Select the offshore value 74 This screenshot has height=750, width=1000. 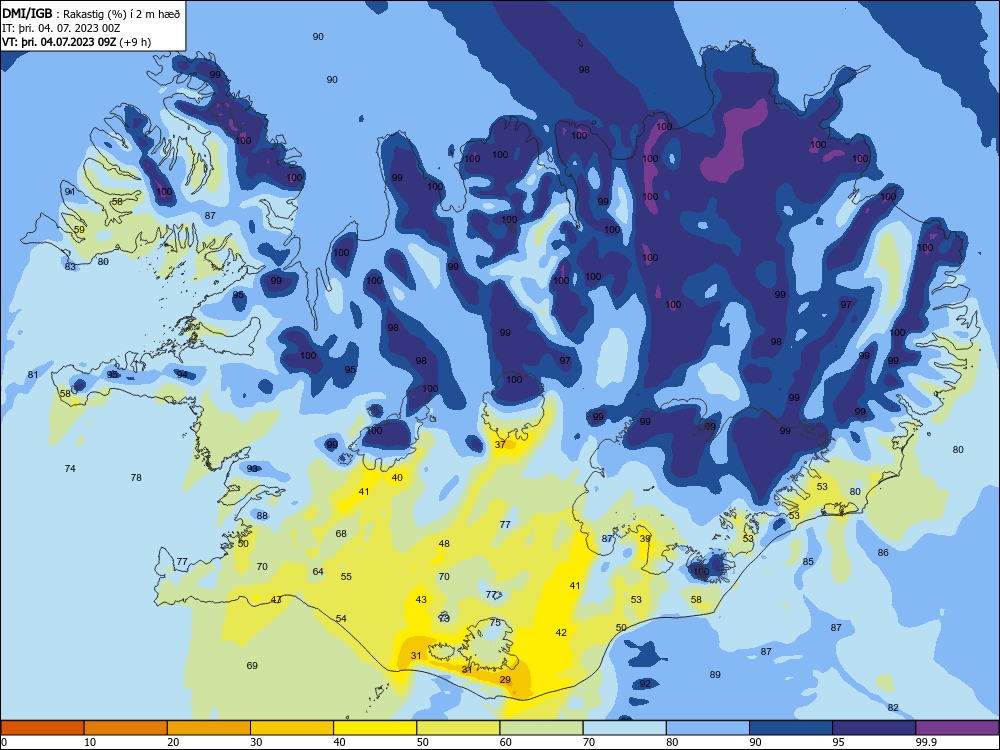pyautogui.click(x=70, y=469)
